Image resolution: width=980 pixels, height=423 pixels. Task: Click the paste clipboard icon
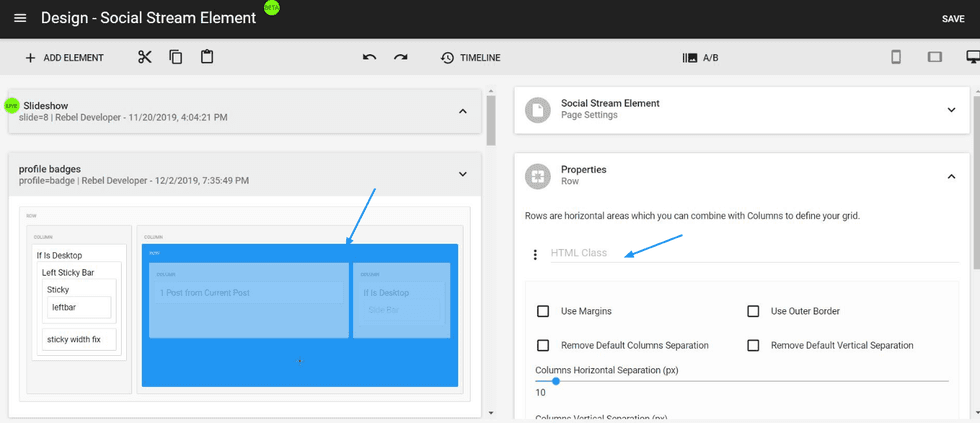(x=207, y=57)
